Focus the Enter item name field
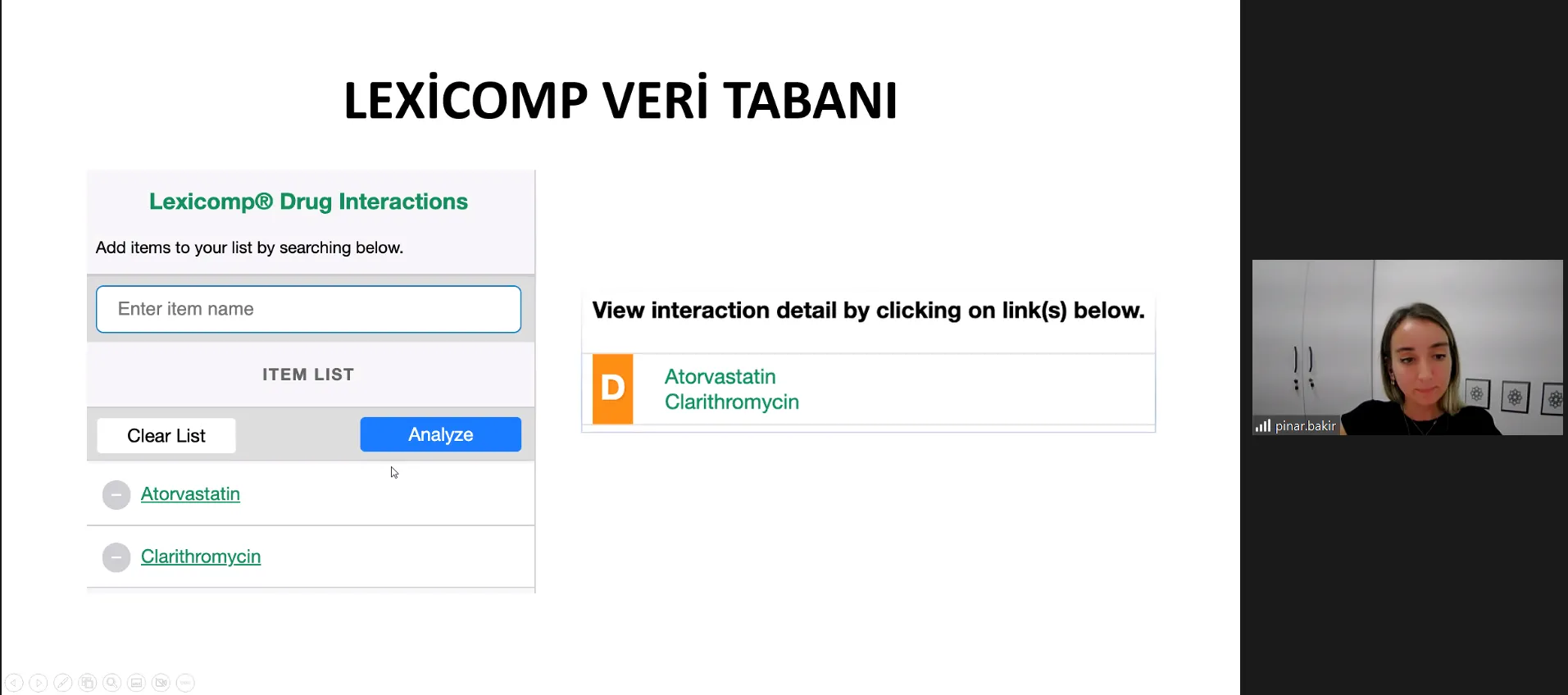This screenshot has height=695, width=1568. 308,309
